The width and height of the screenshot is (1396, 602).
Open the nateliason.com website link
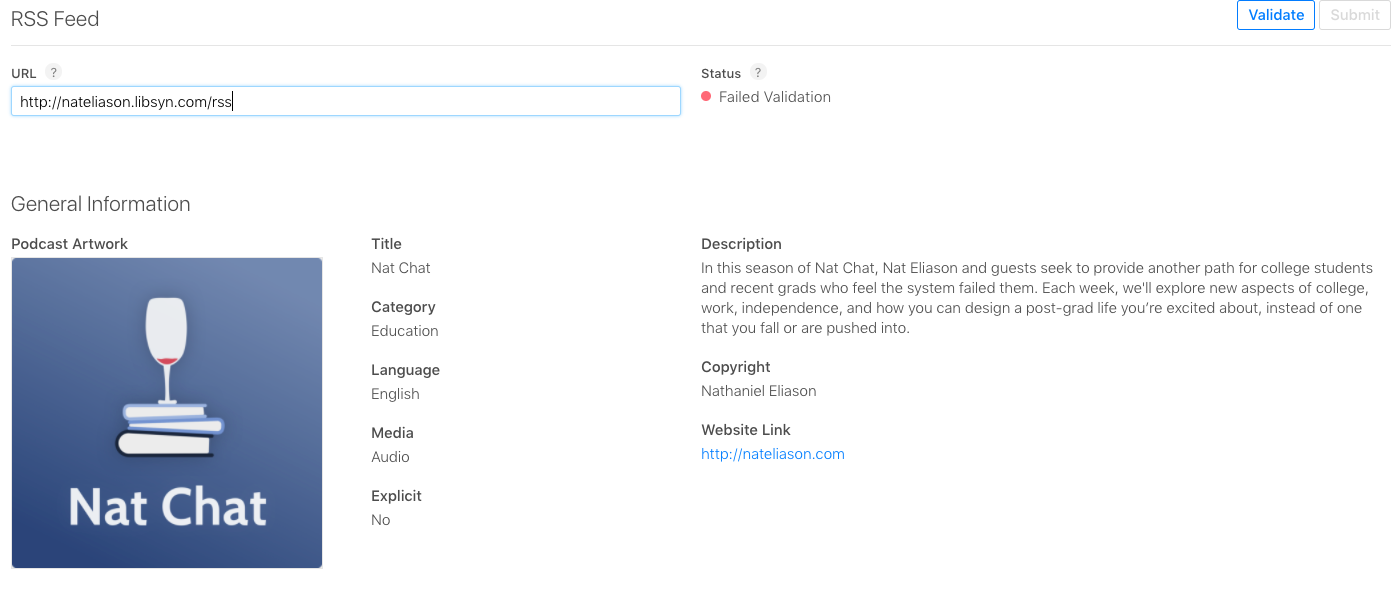pyautogui.click(x=773, y=454)
